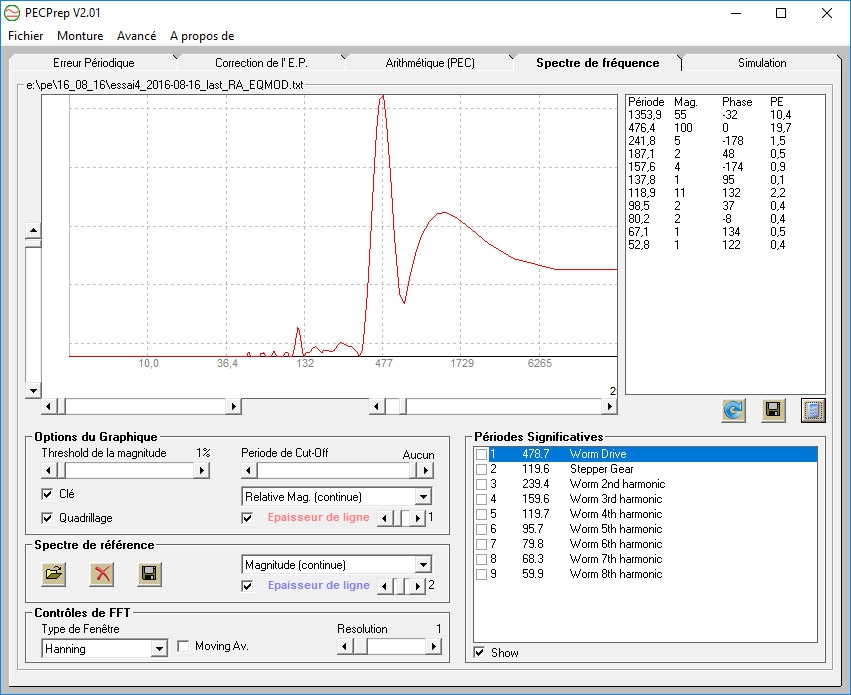Click the 118,9 period row in the table
The image size is (851, 695).
coord(710,193)
